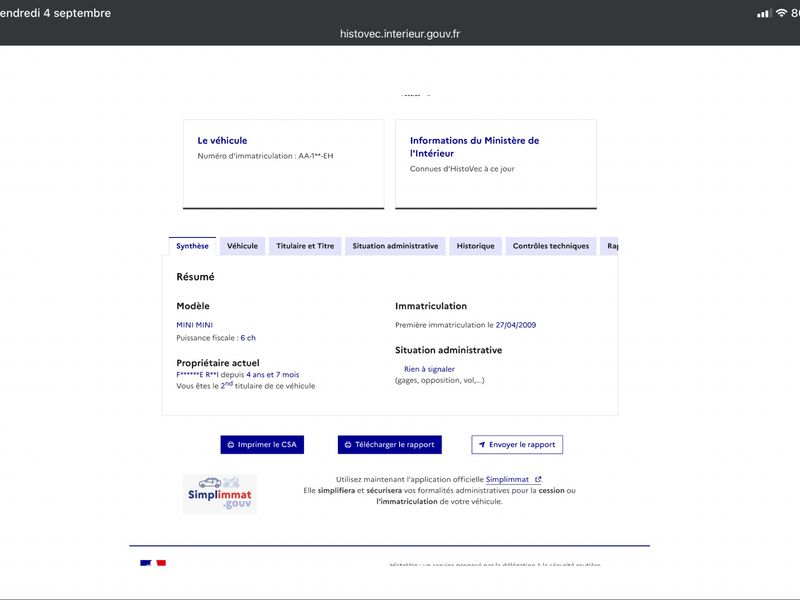Screen dimensions: 800x600
Task: Click the paper plane icon in Envoyer le rapport
Action: point(482,445)
